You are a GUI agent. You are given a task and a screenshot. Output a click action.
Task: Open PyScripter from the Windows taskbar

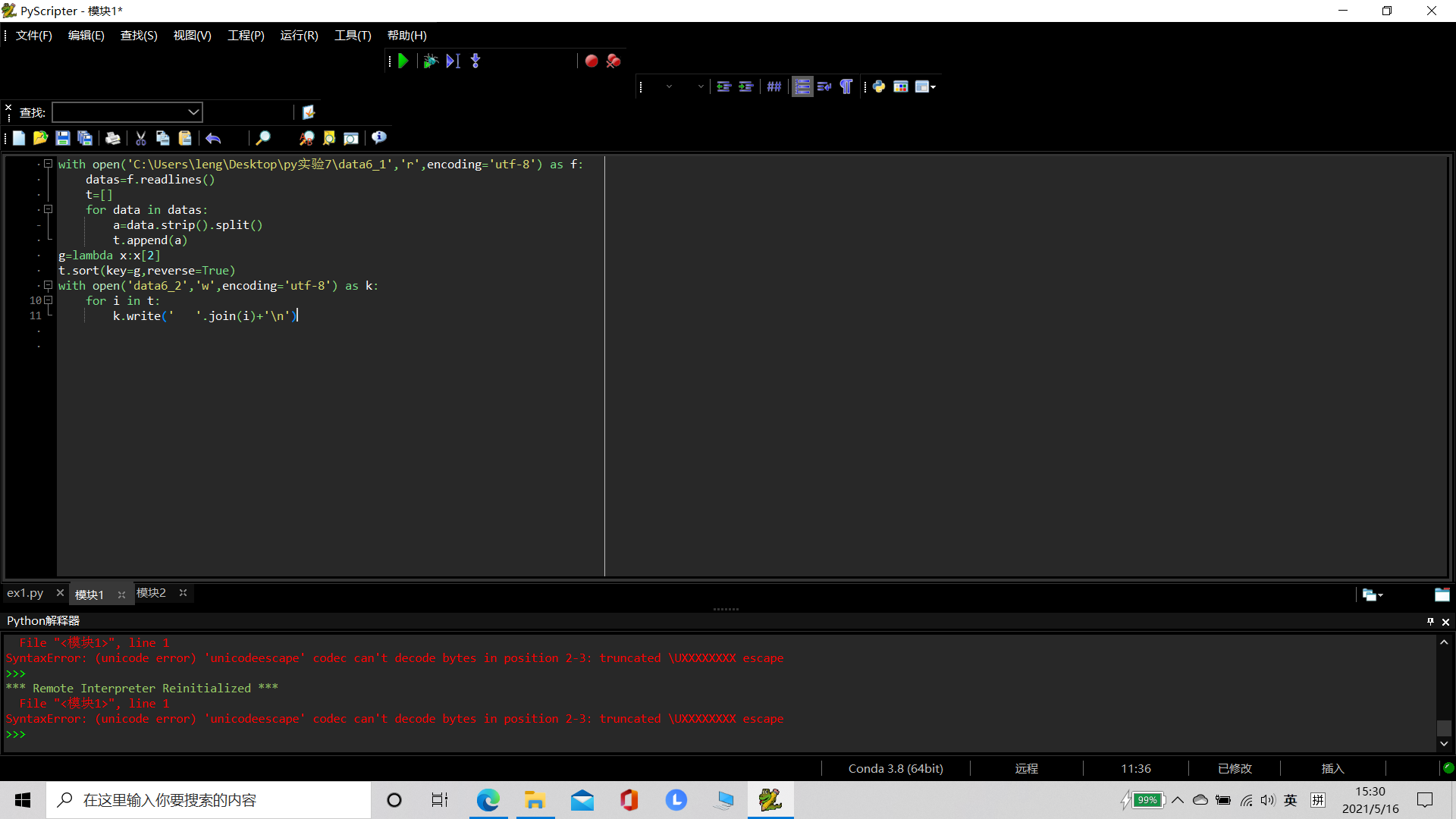(x=770, y=800)
